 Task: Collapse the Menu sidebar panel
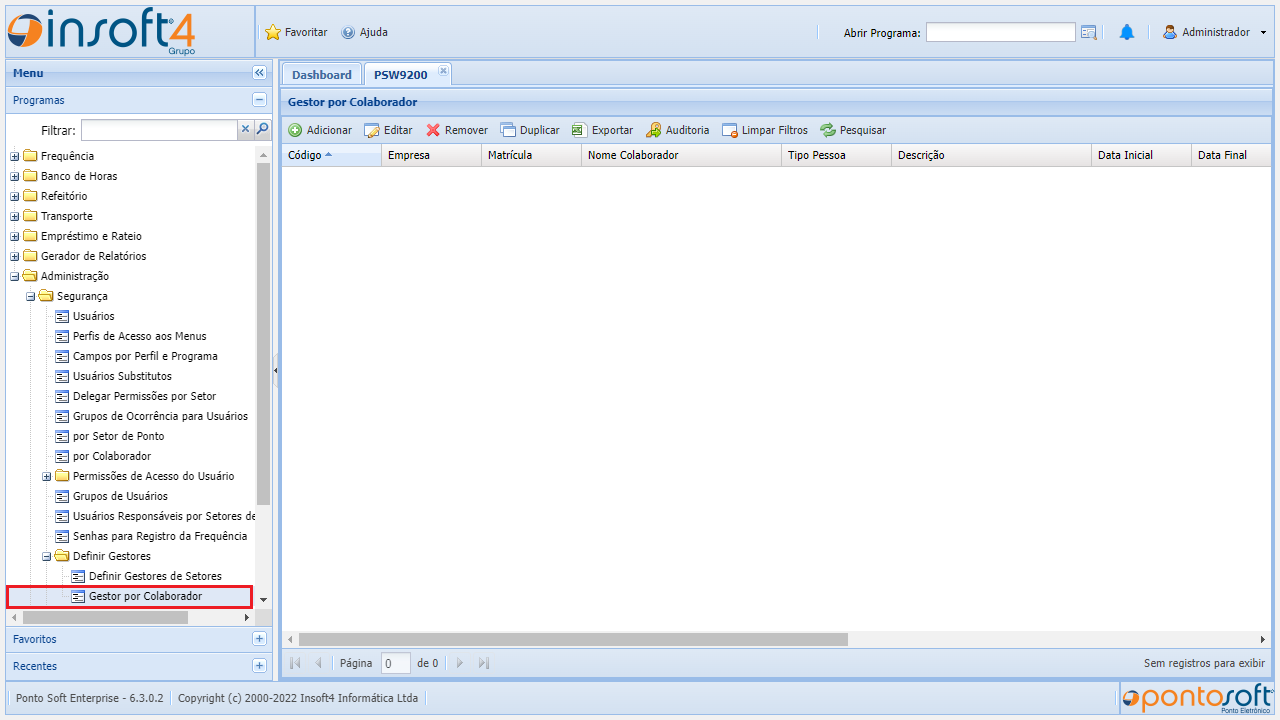(259, 73)
